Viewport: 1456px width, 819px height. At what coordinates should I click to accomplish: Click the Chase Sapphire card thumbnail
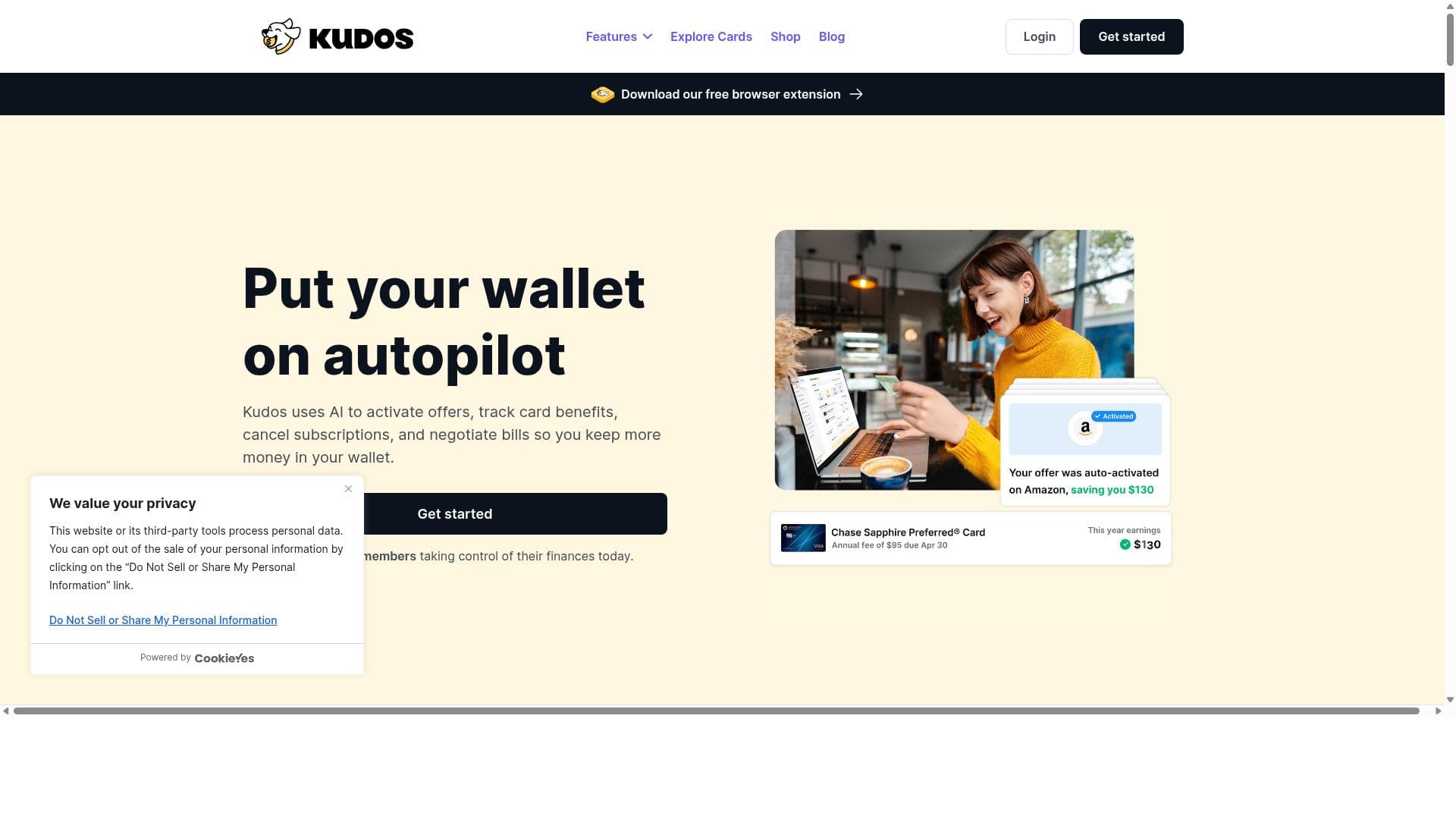coord(803,538)
